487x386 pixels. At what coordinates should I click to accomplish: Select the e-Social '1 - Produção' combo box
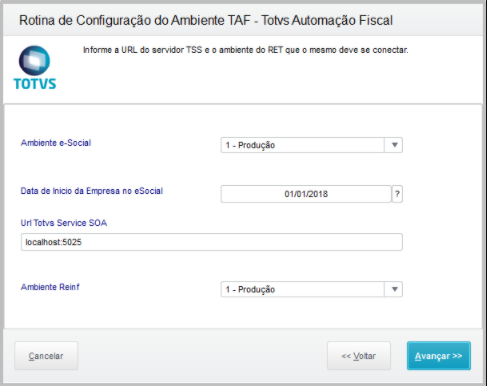click(312, 145)
